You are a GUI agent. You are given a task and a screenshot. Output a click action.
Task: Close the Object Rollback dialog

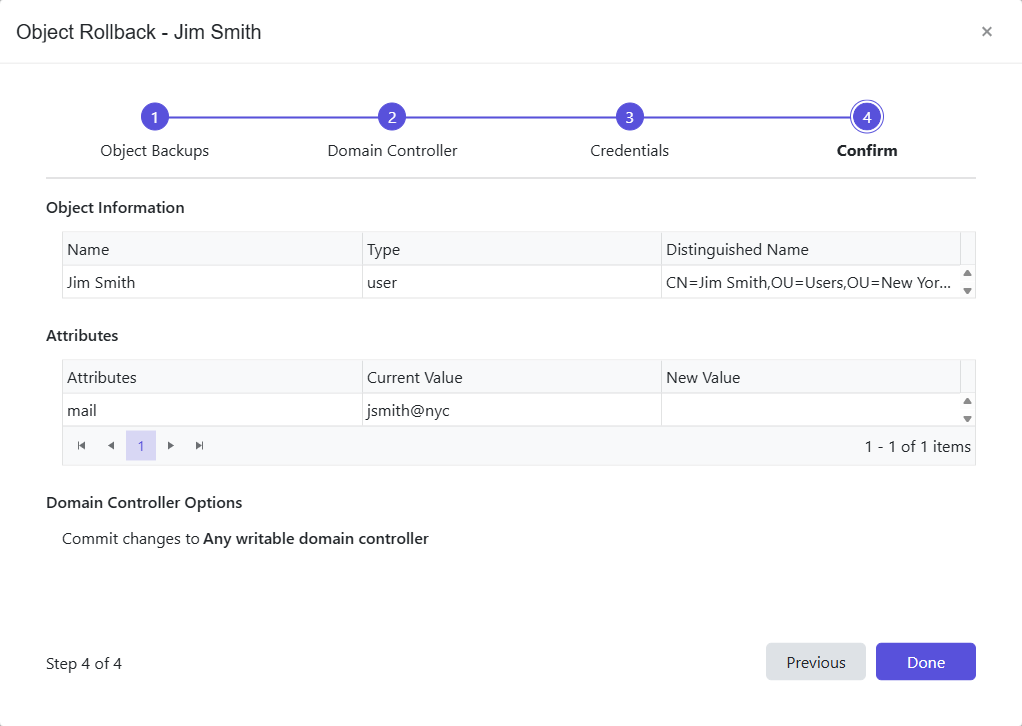986,31
